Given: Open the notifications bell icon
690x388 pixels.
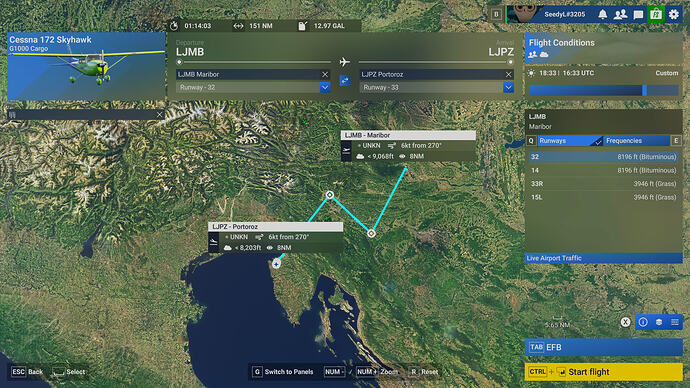Looking at the screenshot, I should tap(602, 14).
